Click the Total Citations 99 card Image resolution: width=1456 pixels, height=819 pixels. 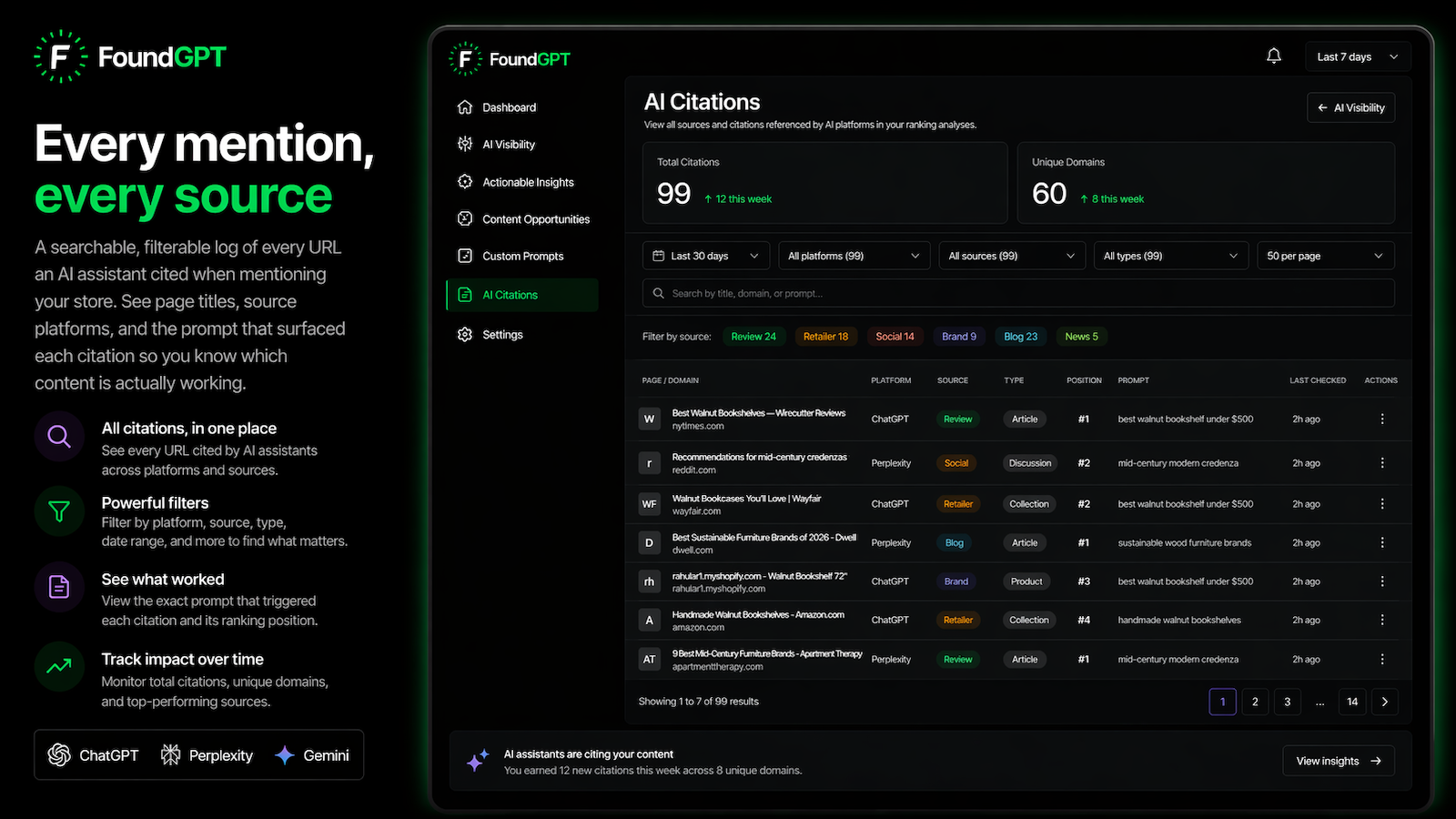click(x=824, y=182)
